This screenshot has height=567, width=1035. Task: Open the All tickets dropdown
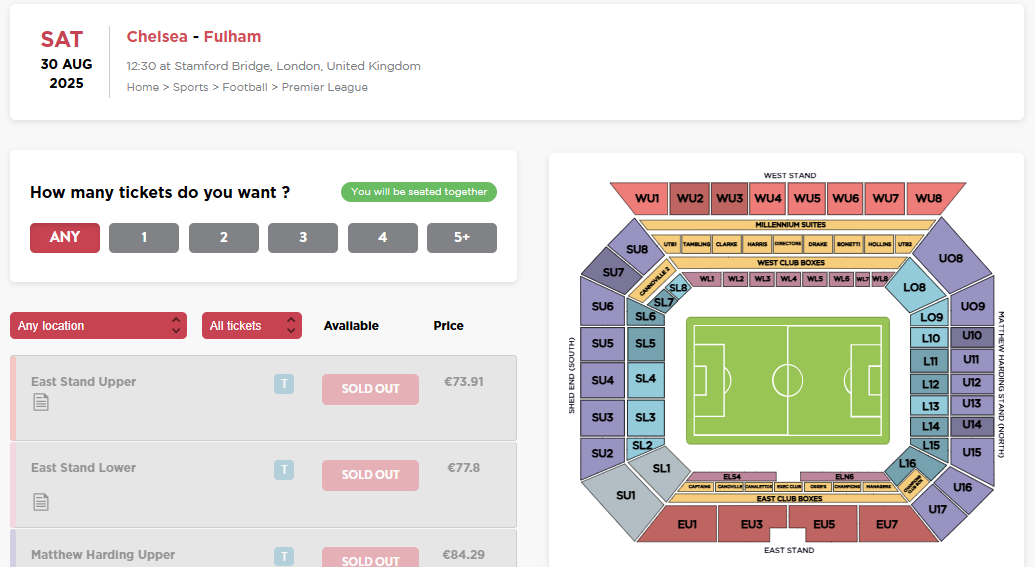point(251,326)
